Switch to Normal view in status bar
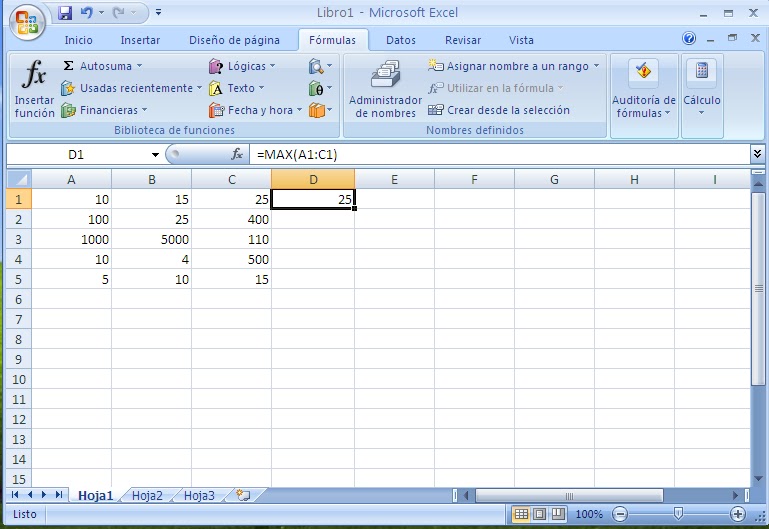 (521, 514)
